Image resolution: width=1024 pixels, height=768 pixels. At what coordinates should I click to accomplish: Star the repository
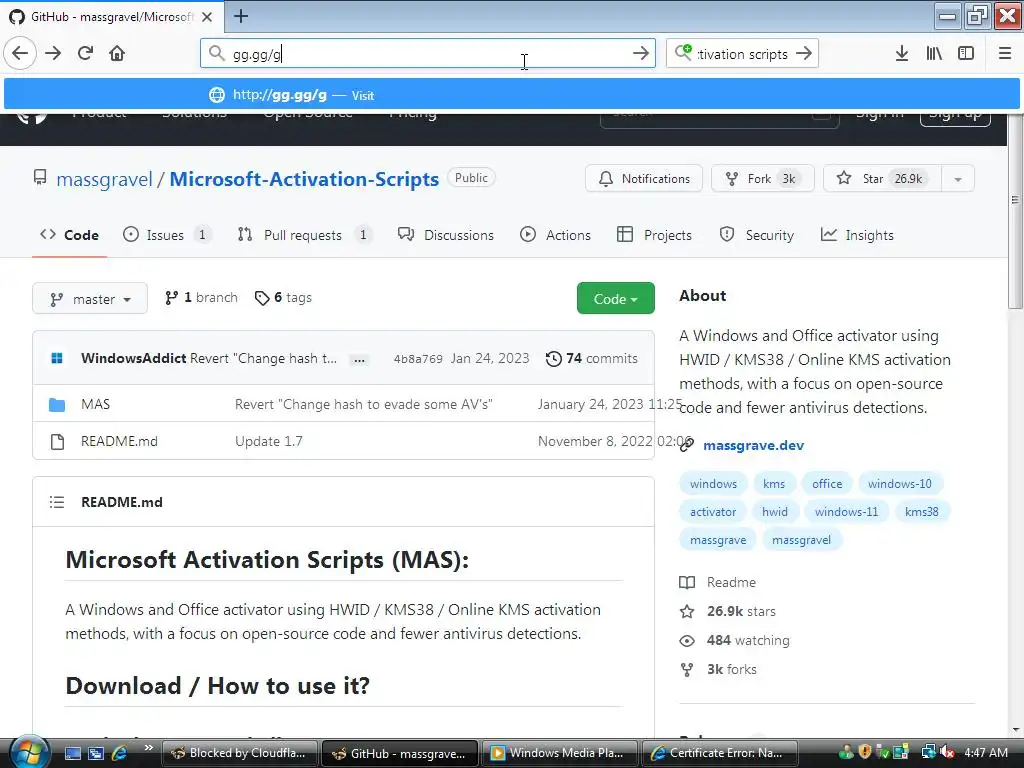[x=882, y=178]
